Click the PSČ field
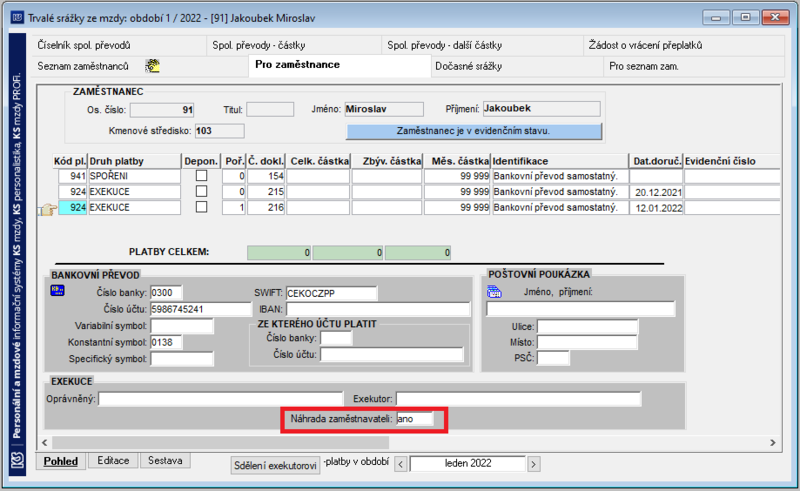The height and width of the screenshot is (491, 800). (553, 358)
